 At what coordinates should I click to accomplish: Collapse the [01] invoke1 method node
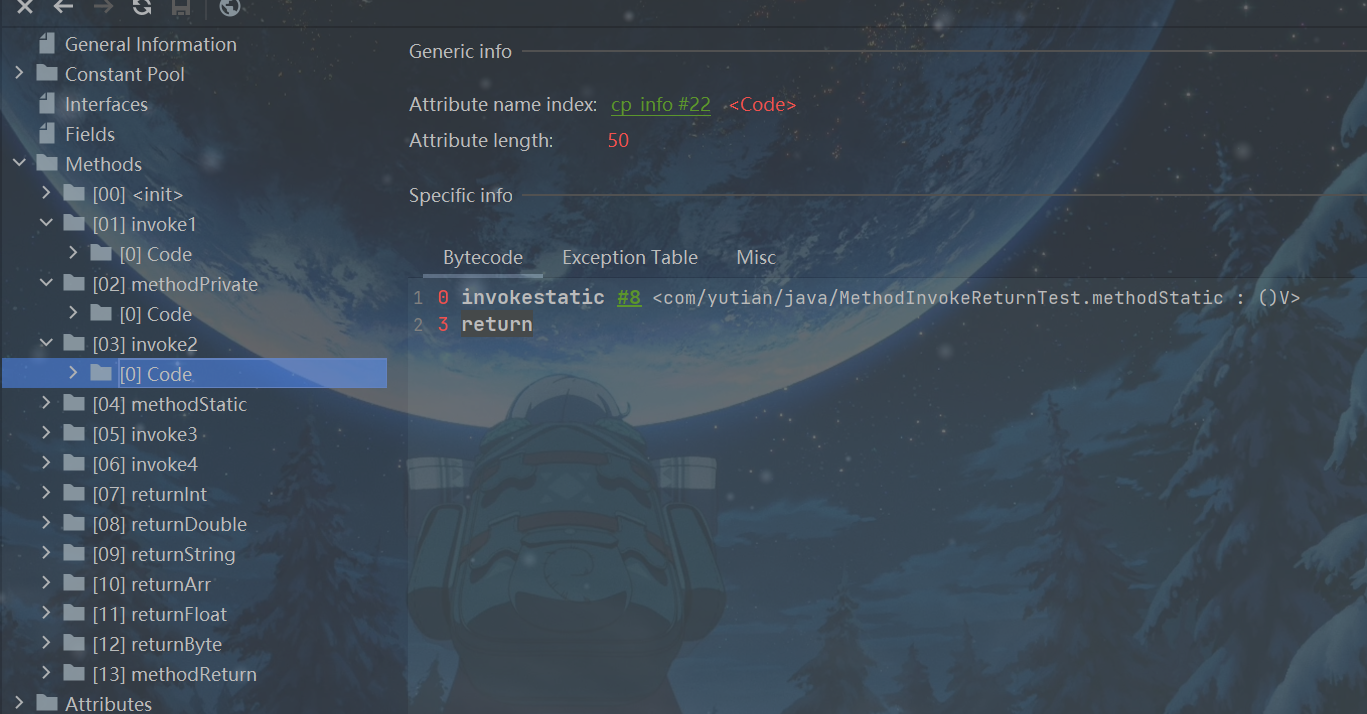tap(46, 224)
